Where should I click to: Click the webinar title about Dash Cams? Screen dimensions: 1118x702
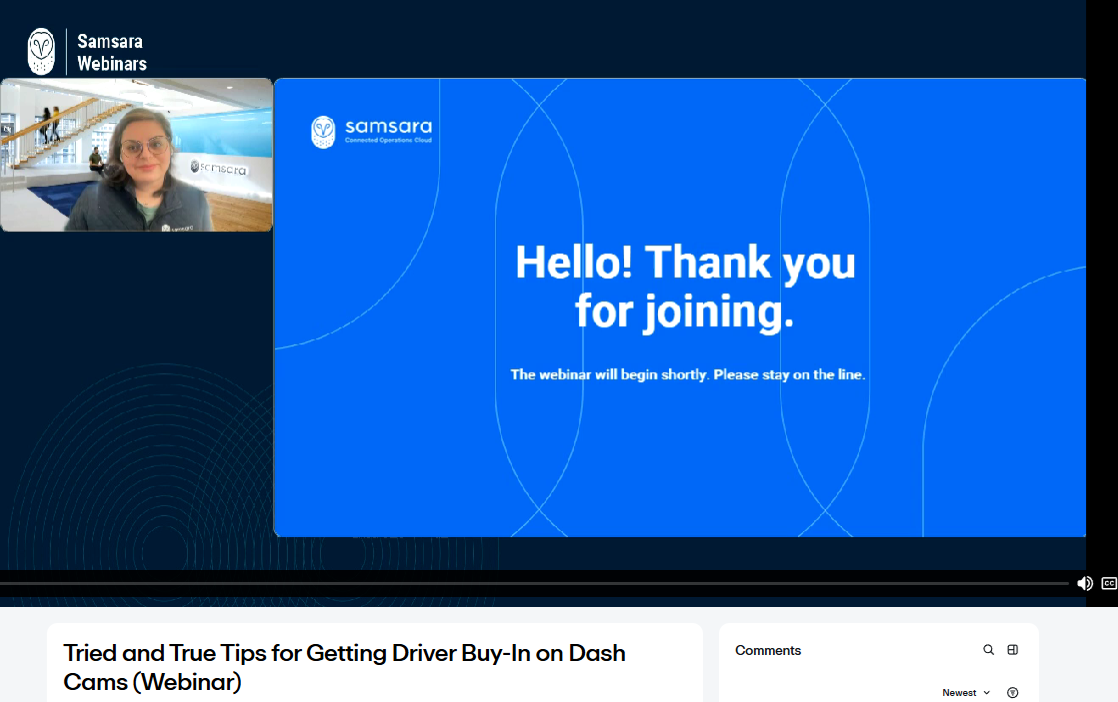click(x=344, y=667)
